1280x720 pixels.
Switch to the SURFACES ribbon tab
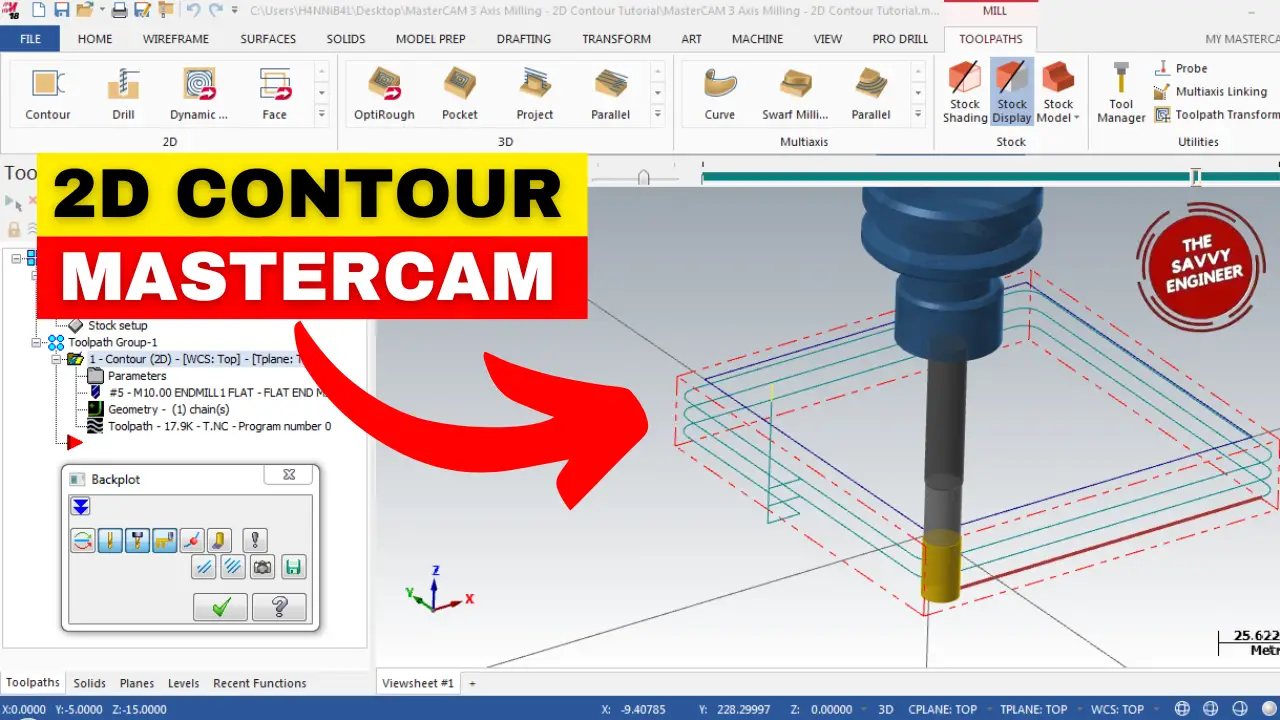pos(268,39)
